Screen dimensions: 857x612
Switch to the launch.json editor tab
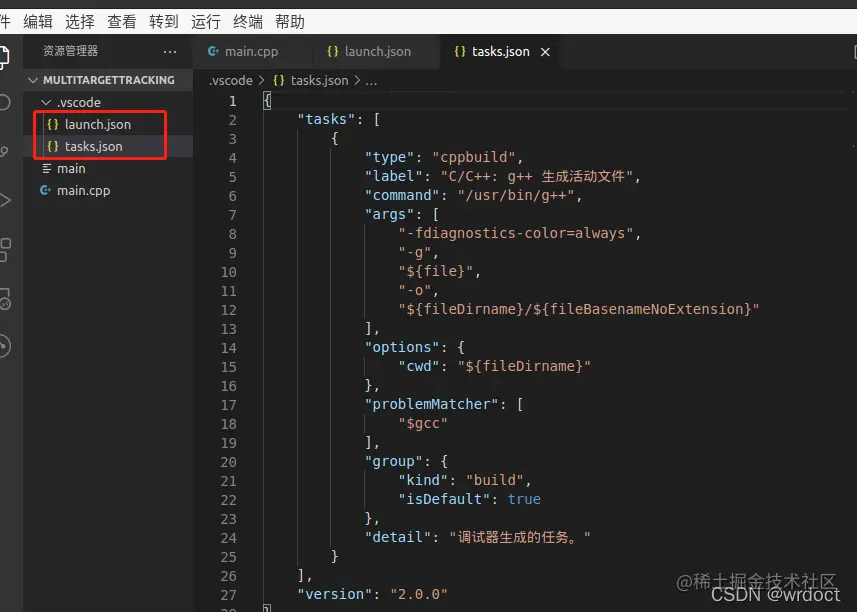(377, 52)
